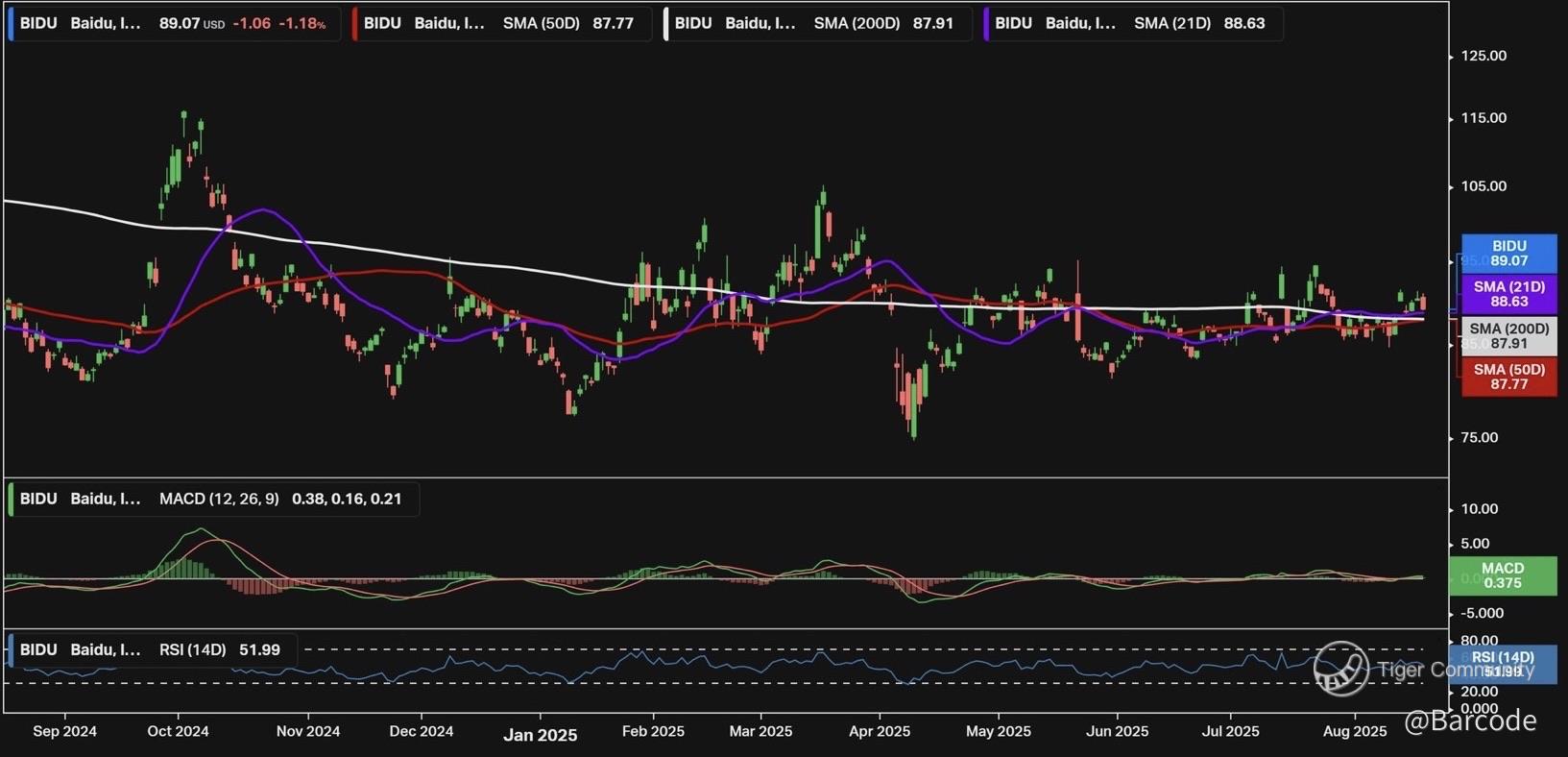Click the 51.99 value in the RSI legend
The height and width of the screenshot is (757, 1568).
pyautogui.click(x=259, y=650)
